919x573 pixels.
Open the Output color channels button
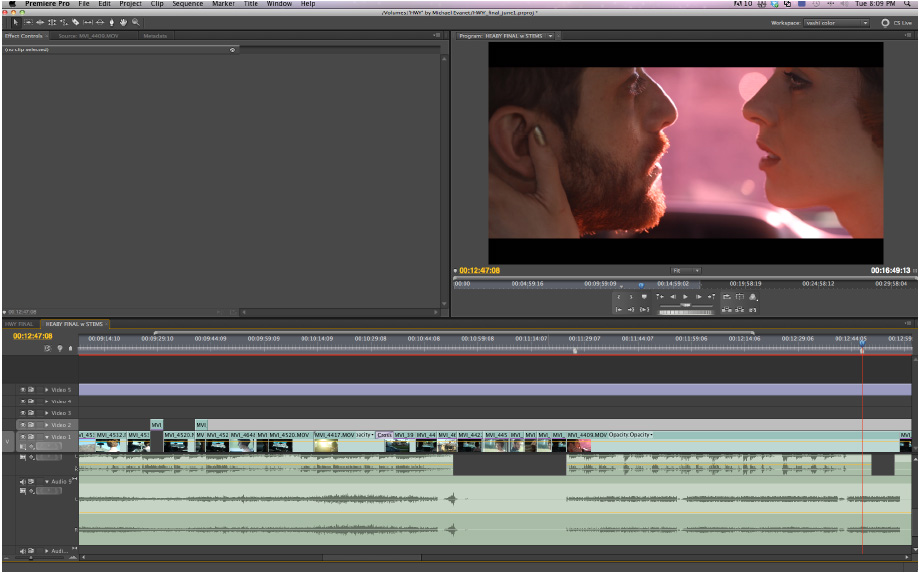click(x=753, y=297)
